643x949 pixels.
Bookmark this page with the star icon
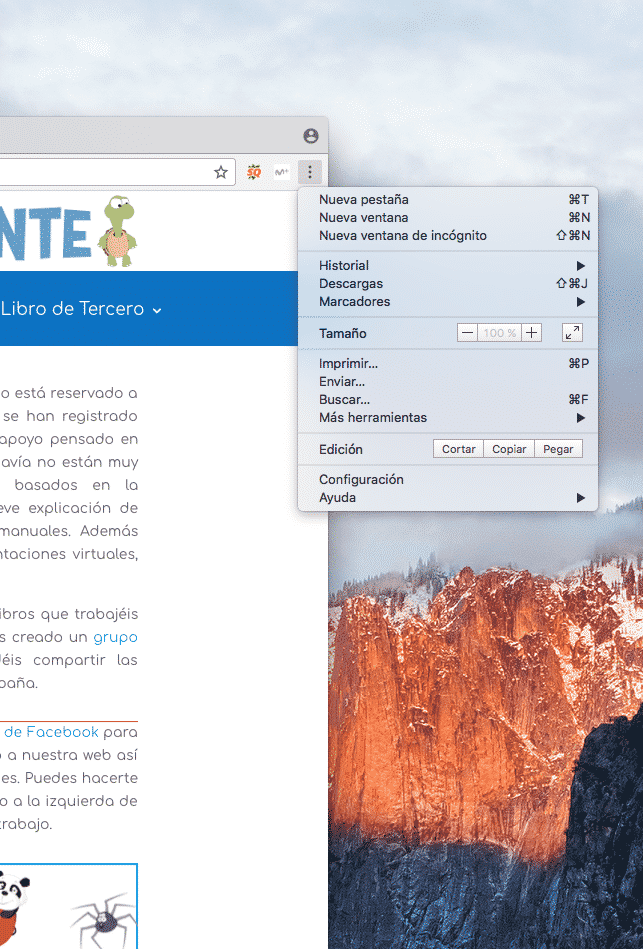pos(221,172)
